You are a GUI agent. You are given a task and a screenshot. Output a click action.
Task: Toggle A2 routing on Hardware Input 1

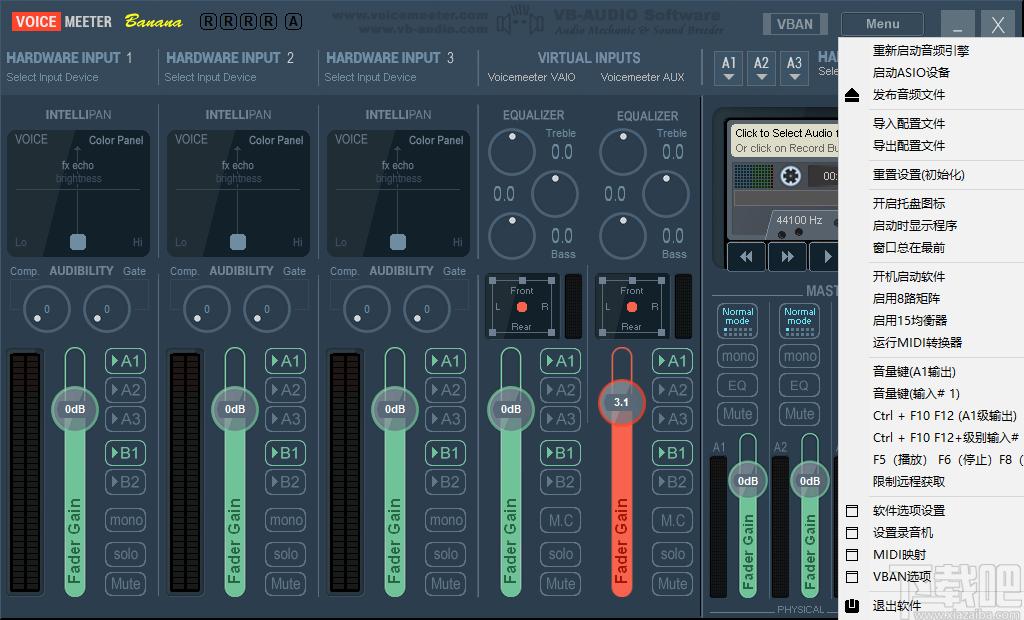click(x=125, y=390)
